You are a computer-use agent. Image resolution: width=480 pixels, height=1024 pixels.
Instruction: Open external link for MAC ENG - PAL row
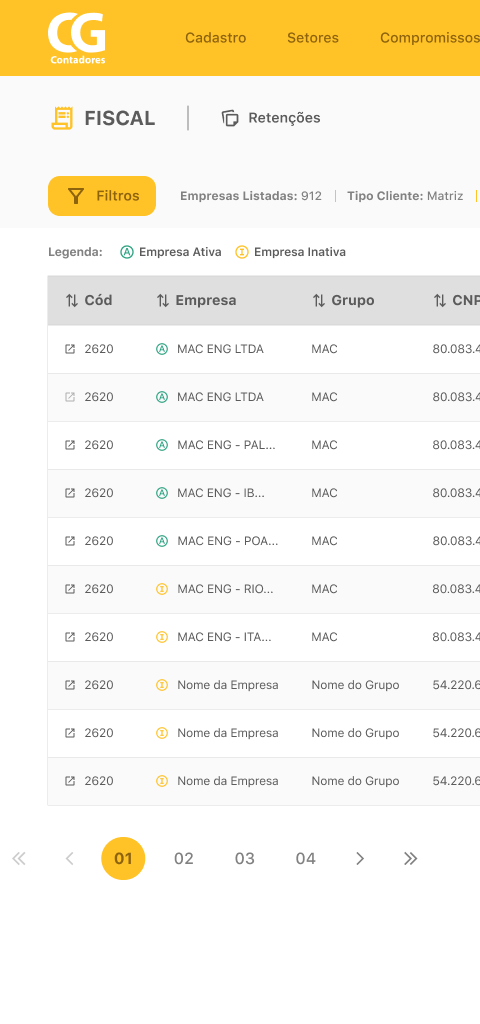70,445
